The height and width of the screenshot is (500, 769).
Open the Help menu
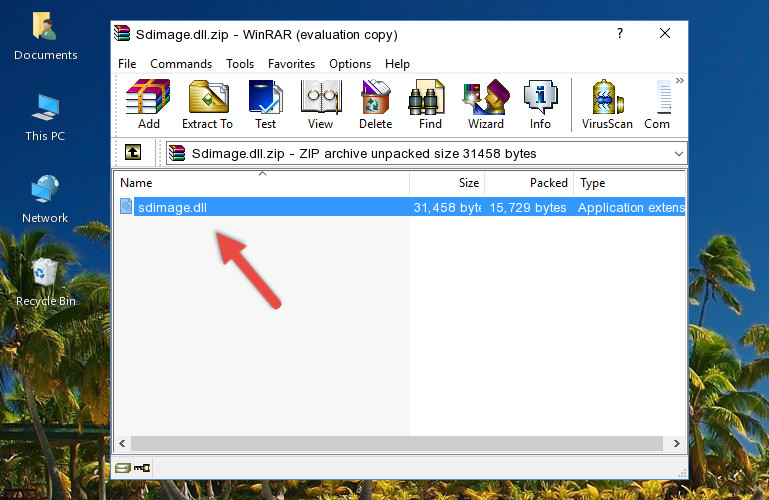click(397, 64)
